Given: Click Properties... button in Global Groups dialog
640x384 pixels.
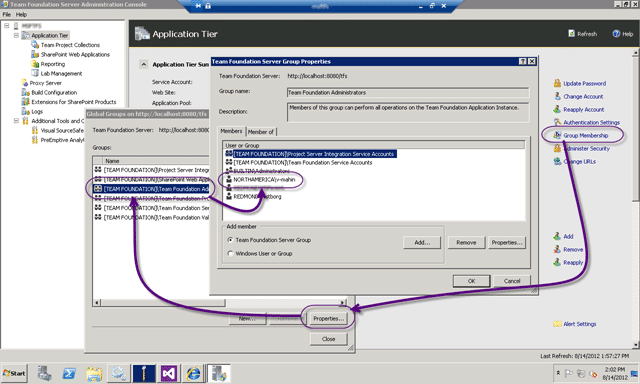Looking at the screenshot, I should [329, 318].
